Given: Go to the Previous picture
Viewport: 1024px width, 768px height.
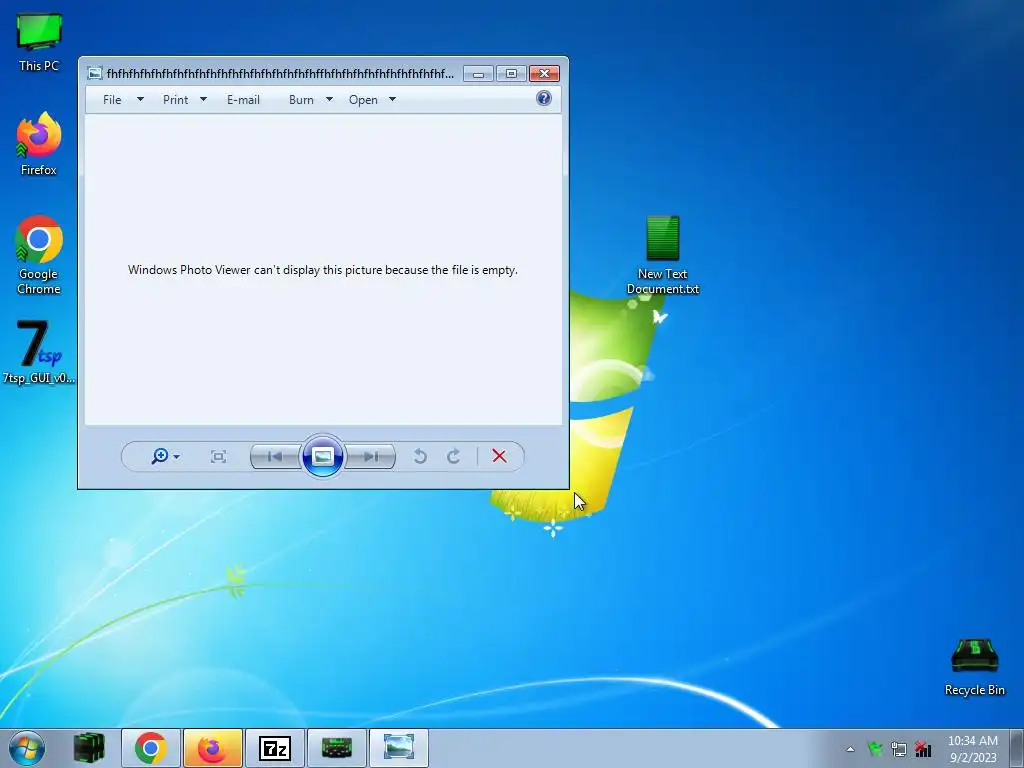Looking at the screenshot, I should (275, 456).
